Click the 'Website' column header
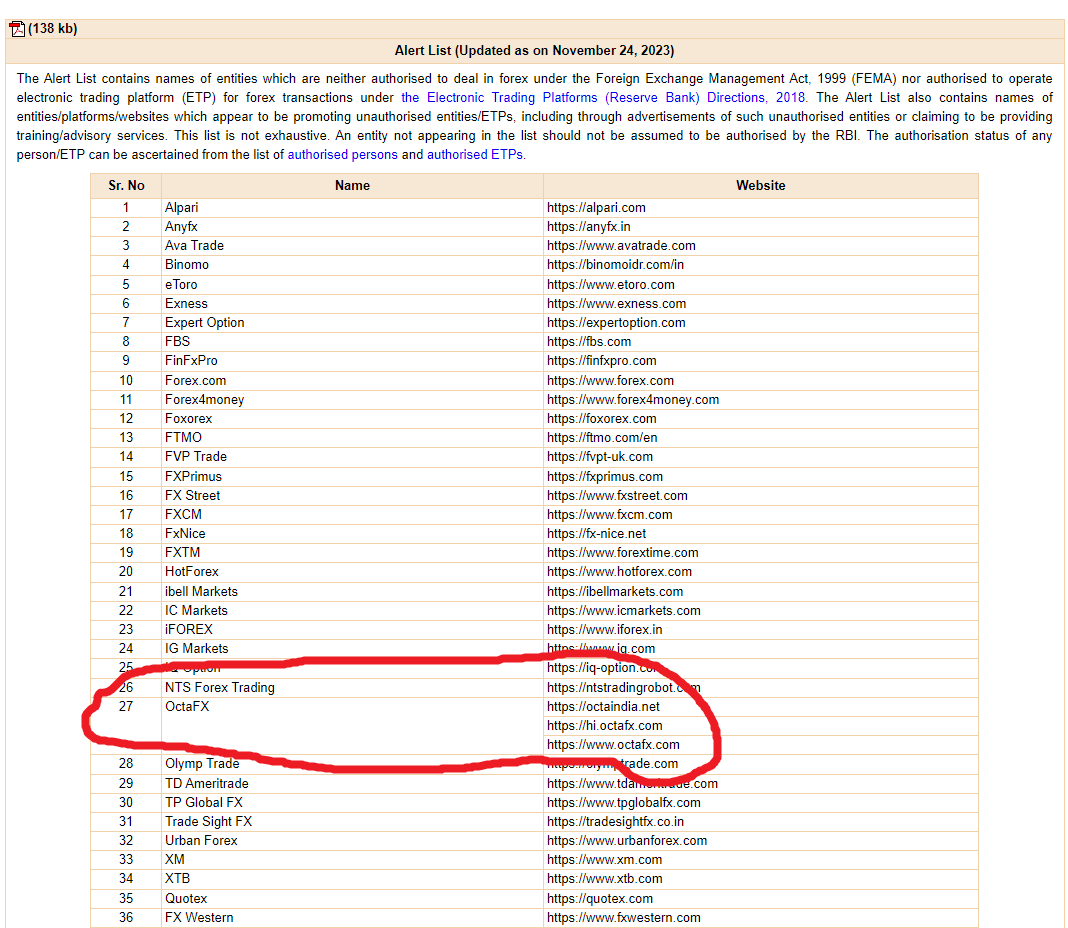 pyautogui.click(x=761, y=185)
